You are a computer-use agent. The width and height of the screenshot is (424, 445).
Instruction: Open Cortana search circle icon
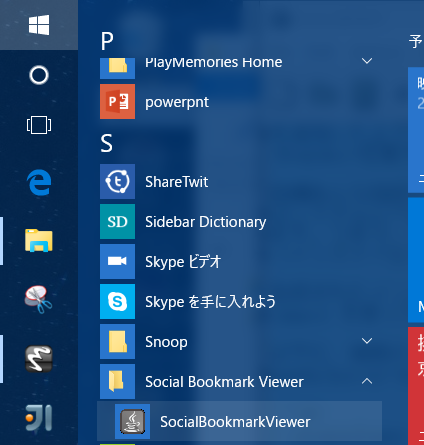pos(39,75)
